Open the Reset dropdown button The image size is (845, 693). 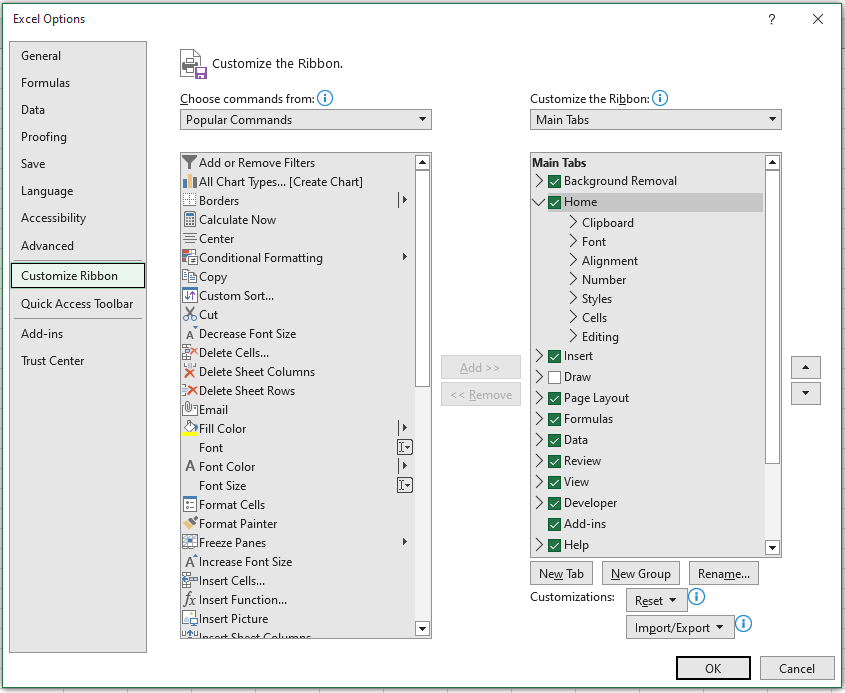656,600
